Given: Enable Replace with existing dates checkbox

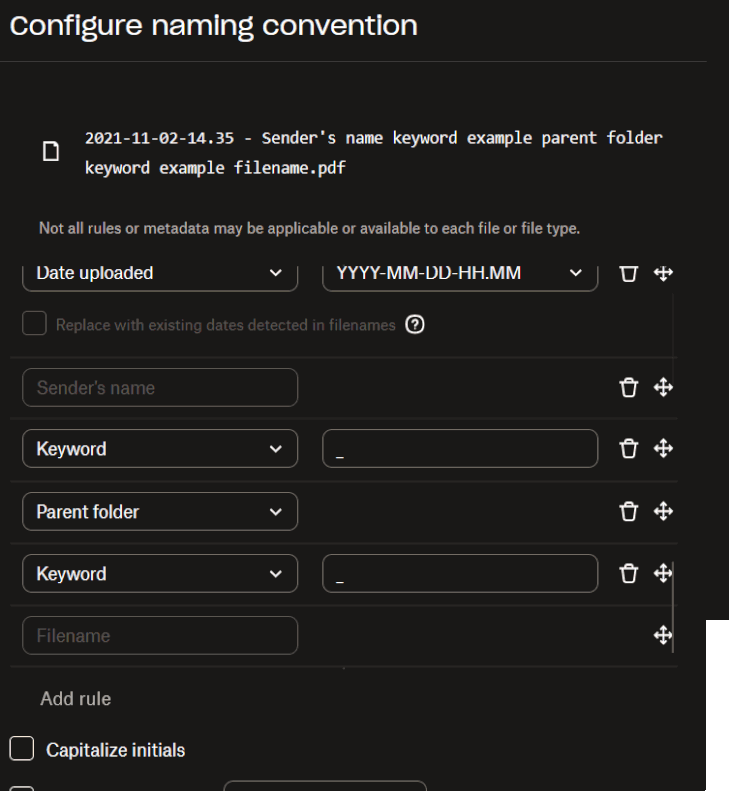Looking at the screenshot, I should pyautogui.click(x=35, y=324).
